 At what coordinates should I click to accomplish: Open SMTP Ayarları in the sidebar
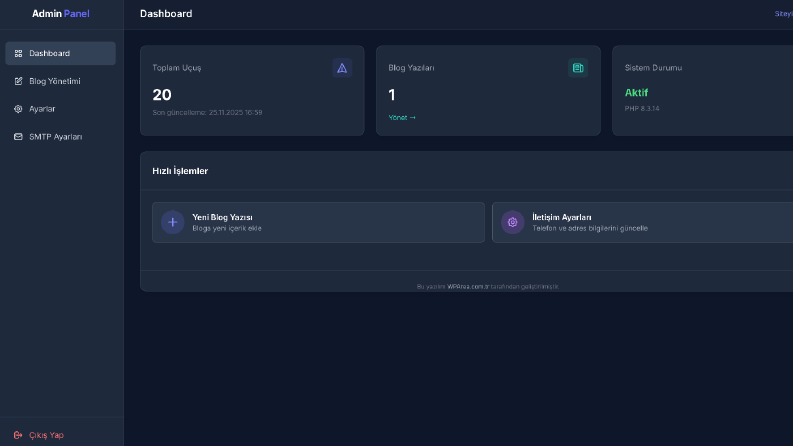[x=60, y=137]
